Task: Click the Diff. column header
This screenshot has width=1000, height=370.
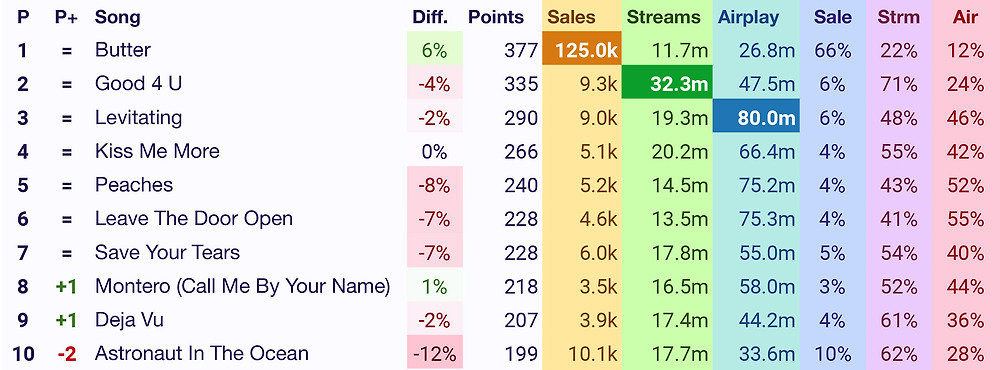Action: pyautogui.click(x=430, y=17)
